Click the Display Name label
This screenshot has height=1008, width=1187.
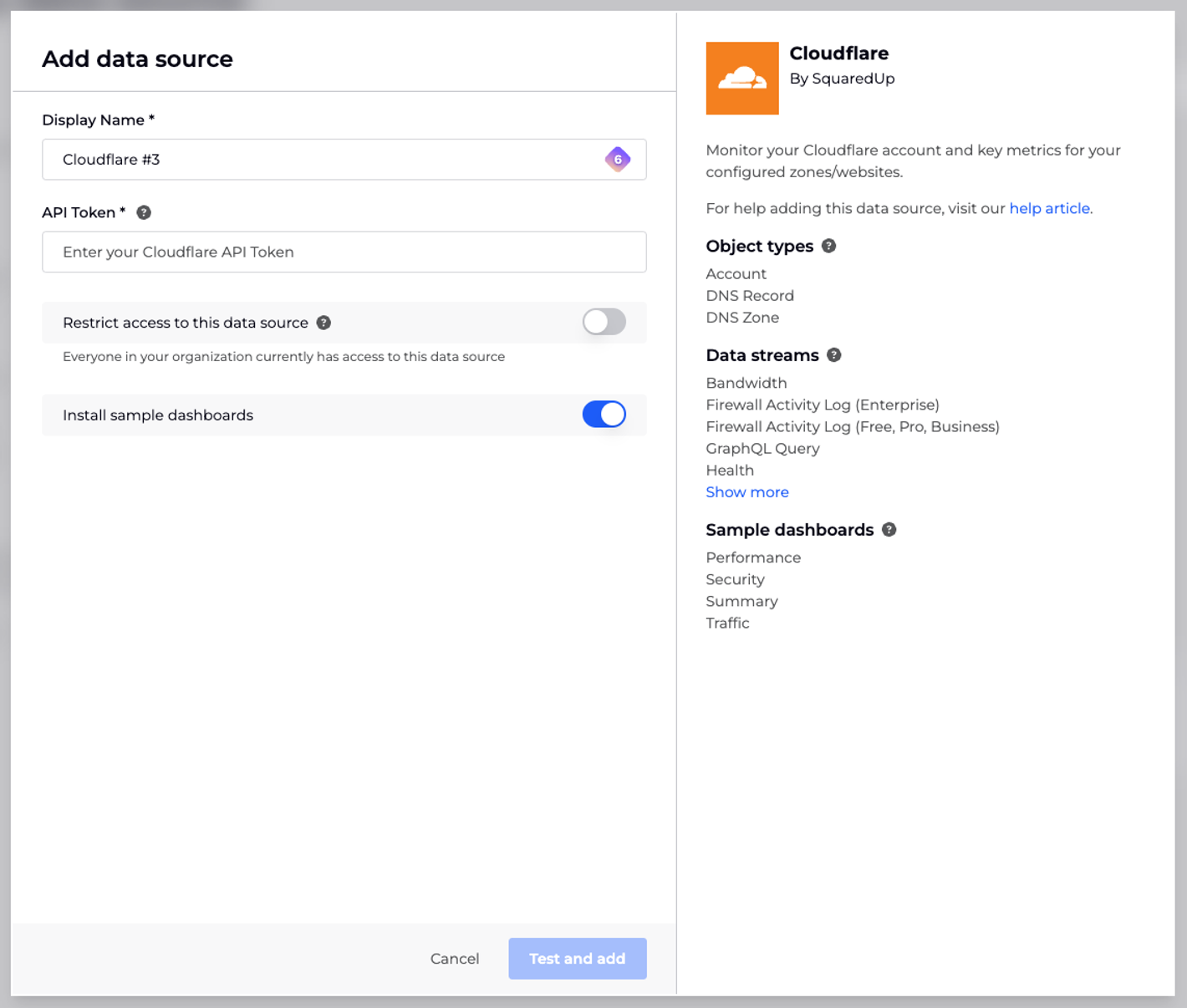click(x=98, y=120)
